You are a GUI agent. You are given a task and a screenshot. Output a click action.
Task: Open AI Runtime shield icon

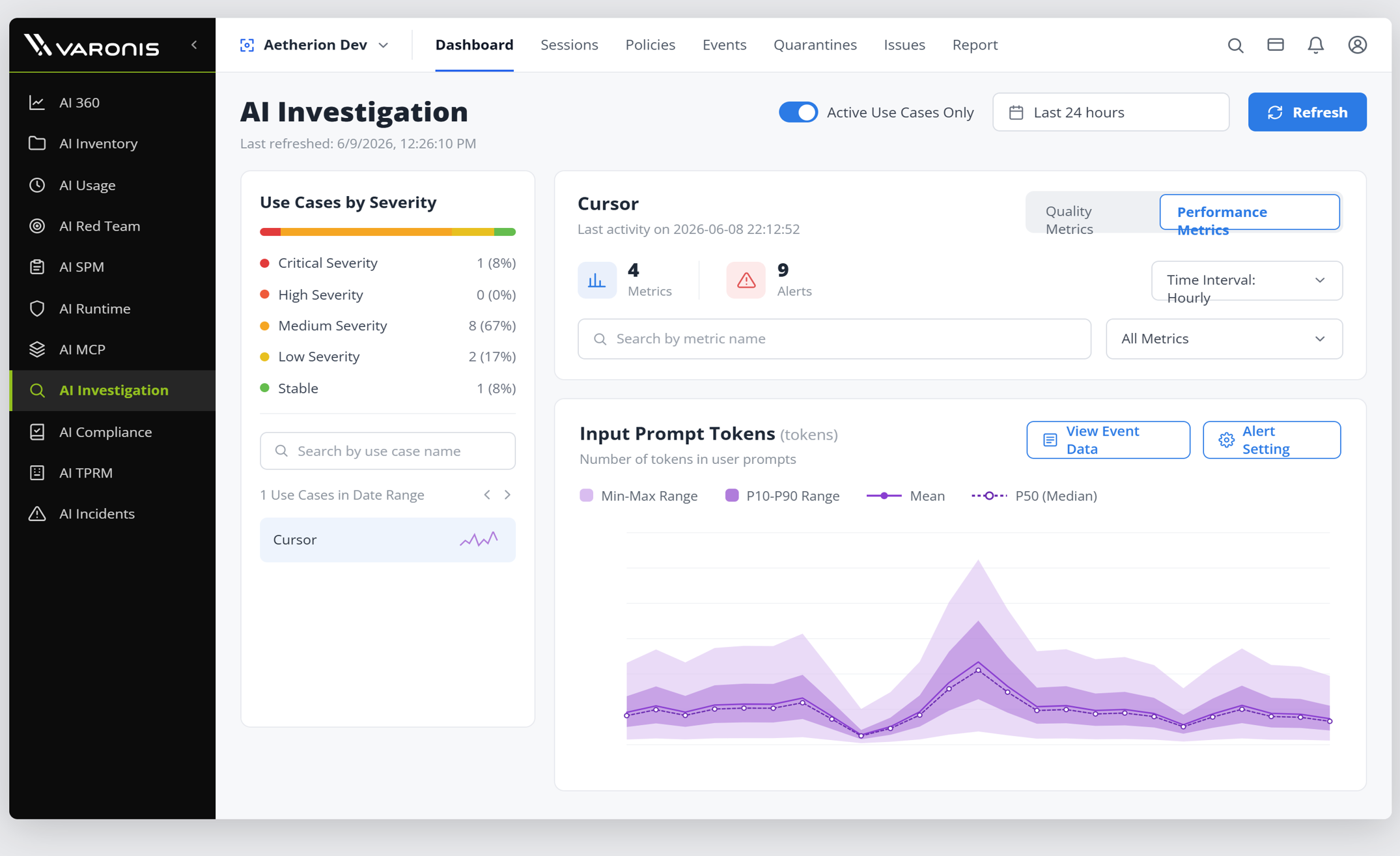coord(37,308)
